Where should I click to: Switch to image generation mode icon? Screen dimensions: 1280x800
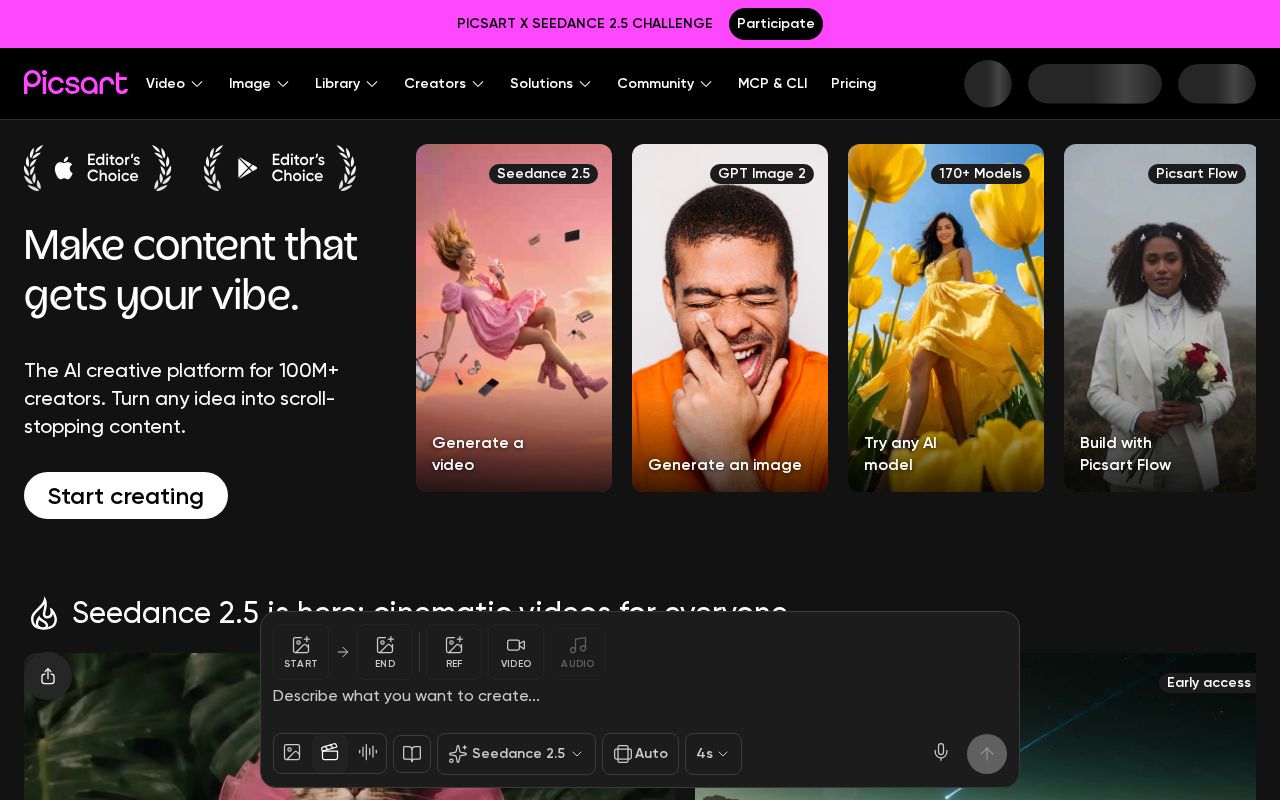pos(292,753)
